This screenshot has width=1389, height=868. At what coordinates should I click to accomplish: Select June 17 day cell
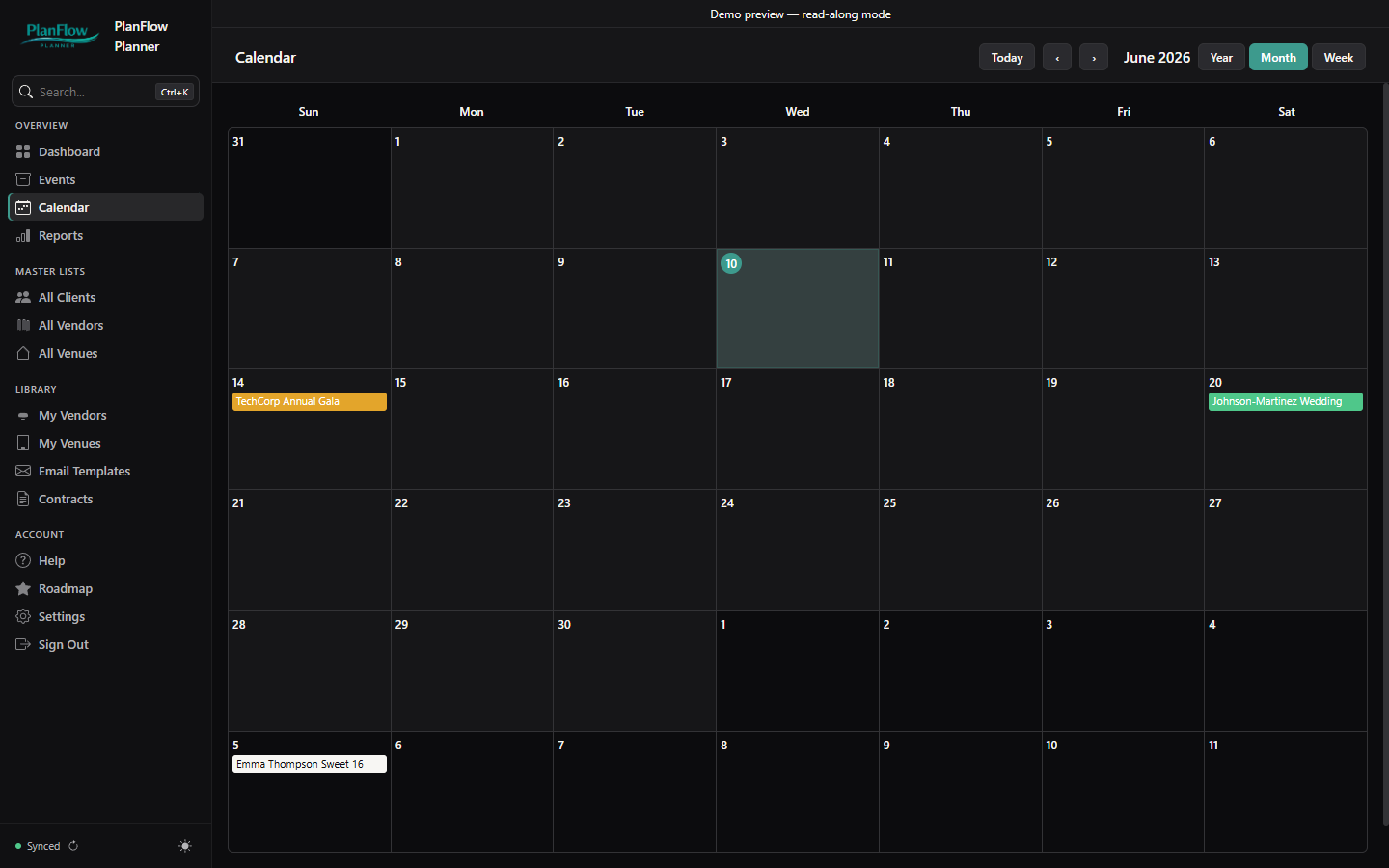pos(797,429)
